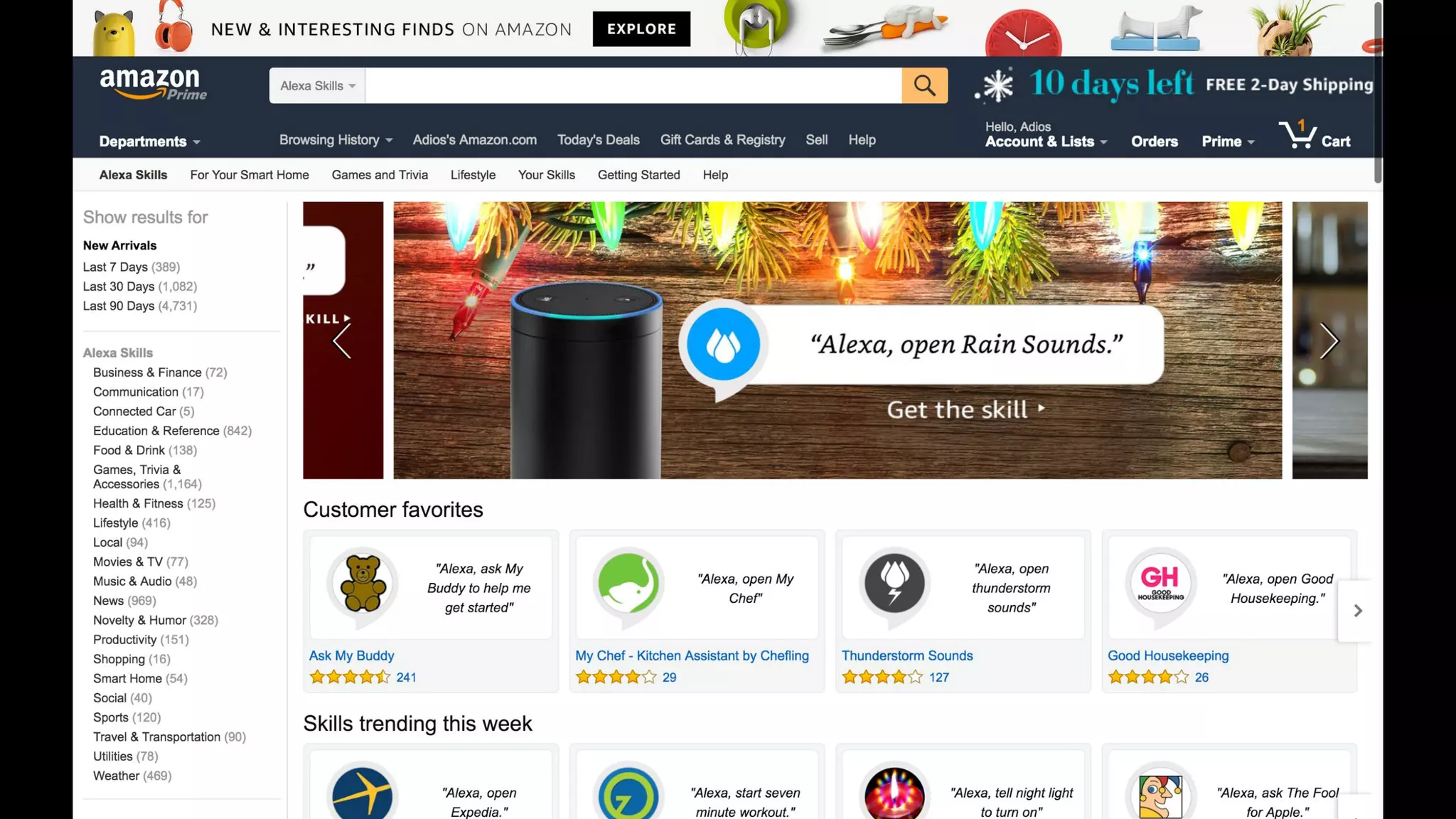Open the Account & Lists dropdown
The image size is (1456, 819).
coord(1046,141)
